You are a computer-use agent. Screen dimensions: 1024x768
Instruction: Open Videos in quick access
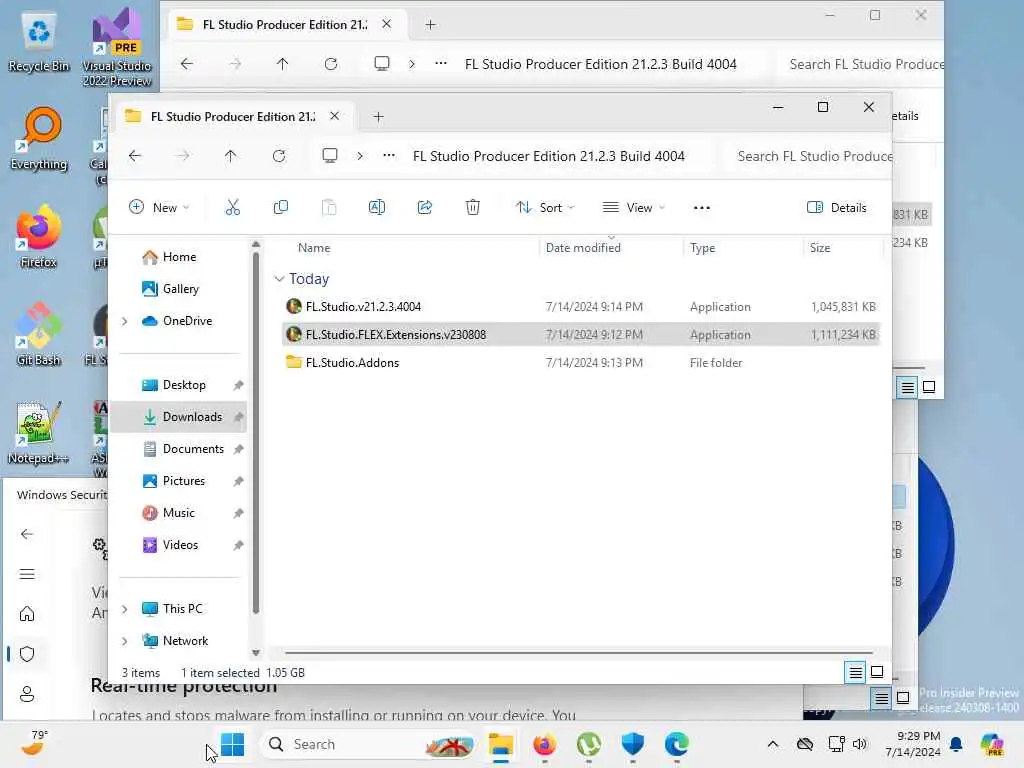180,545
